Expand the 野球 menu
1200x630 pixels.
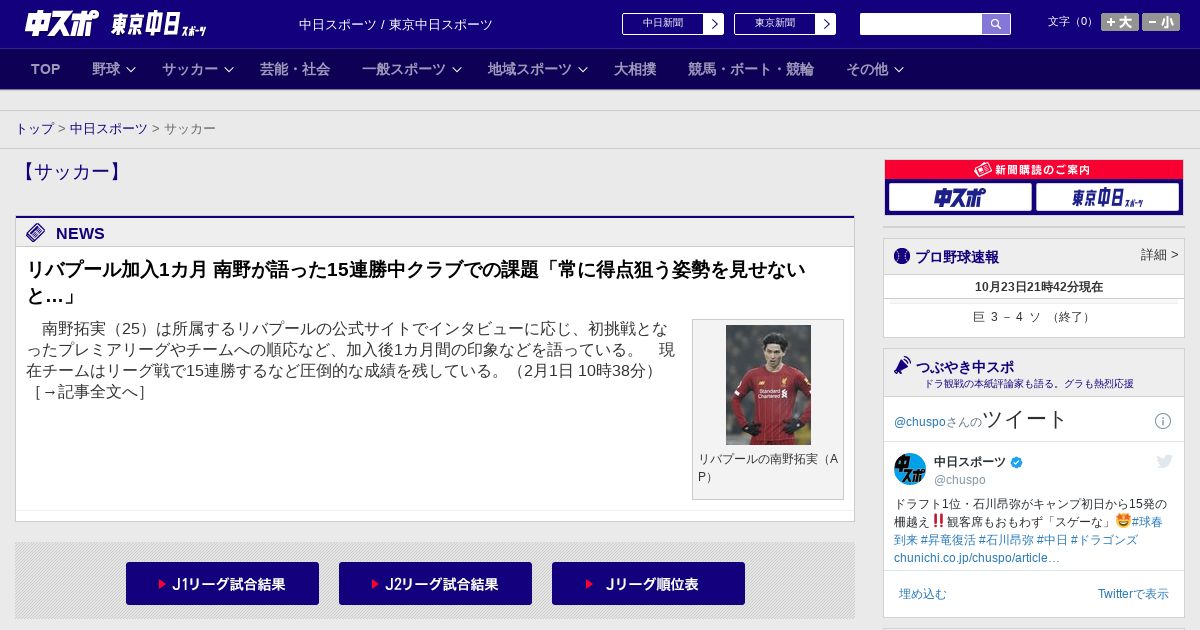(x=114, y=69)
